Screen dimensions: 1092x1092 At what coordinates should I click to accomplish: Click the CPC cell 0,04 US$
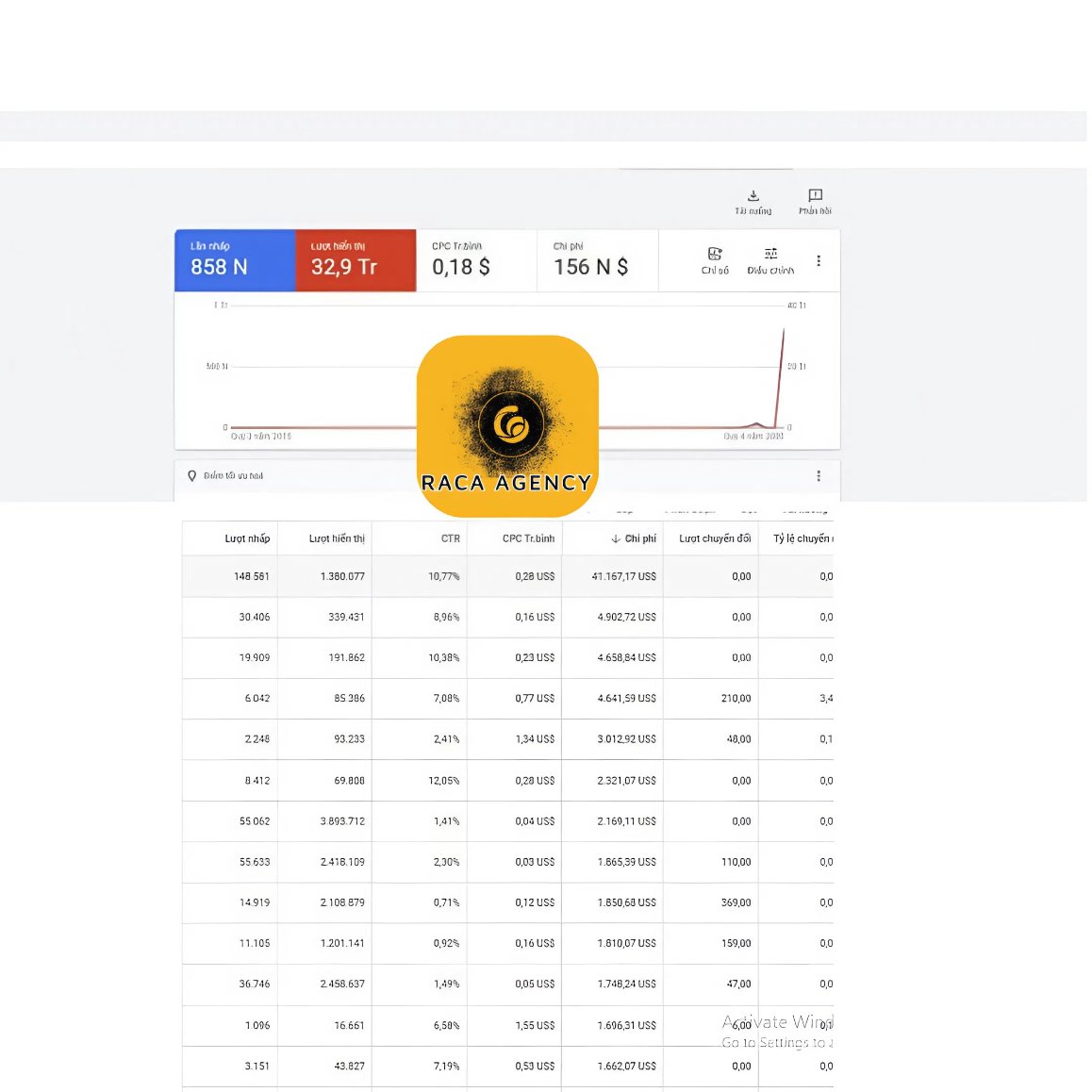[x=535, y=821]
